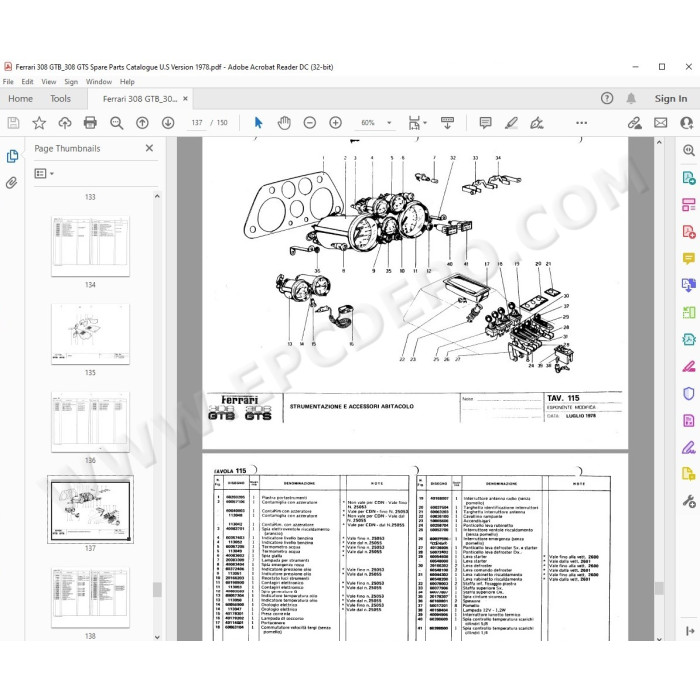Select the arrow selection tool
Viewport: 700px width, 700px height.
258,123
